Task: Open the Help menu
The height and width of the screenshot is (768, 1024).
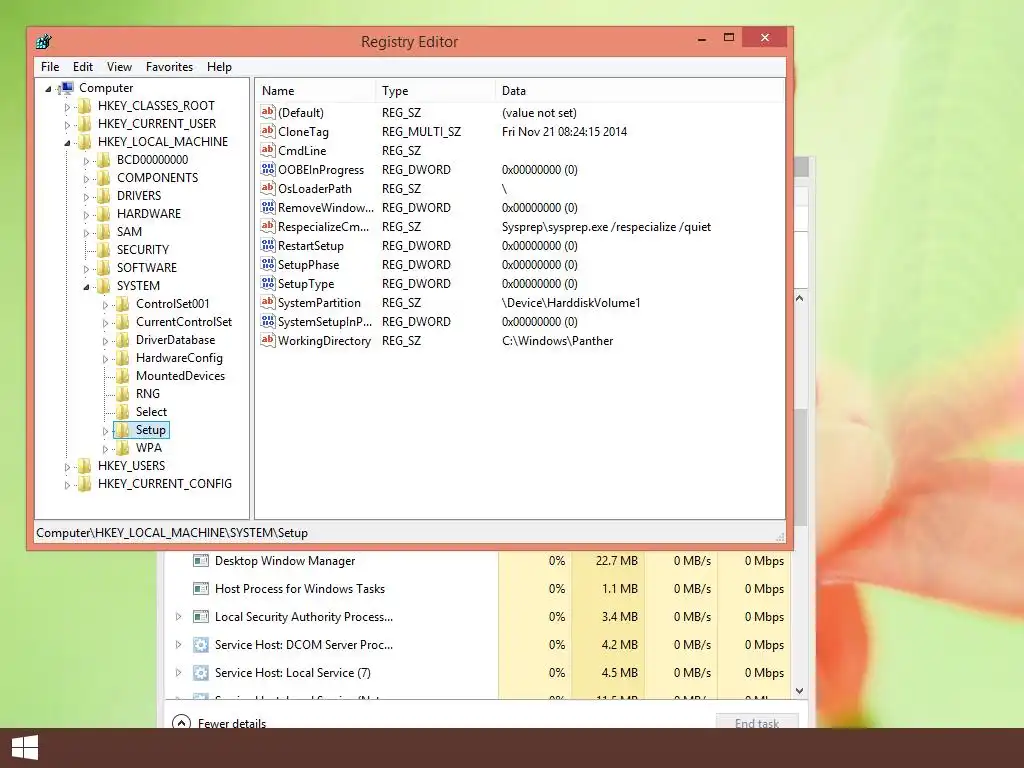Action: (x=219, y=67)
